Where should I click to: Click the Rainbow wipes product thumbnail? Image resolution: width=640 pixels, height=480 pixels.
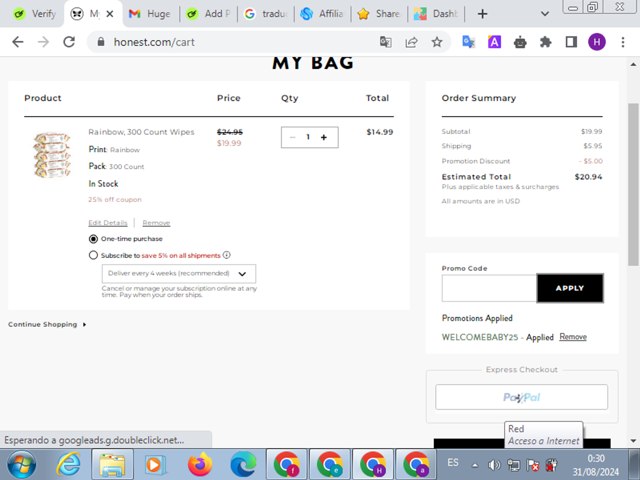(52, 154)
